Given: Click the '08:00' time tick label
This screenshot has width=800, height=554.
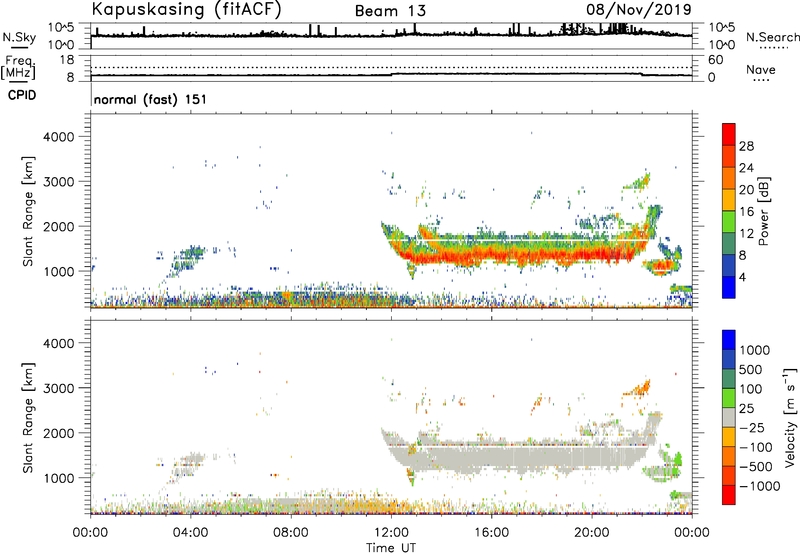Looking at the screenshot, I should [291, 533].
